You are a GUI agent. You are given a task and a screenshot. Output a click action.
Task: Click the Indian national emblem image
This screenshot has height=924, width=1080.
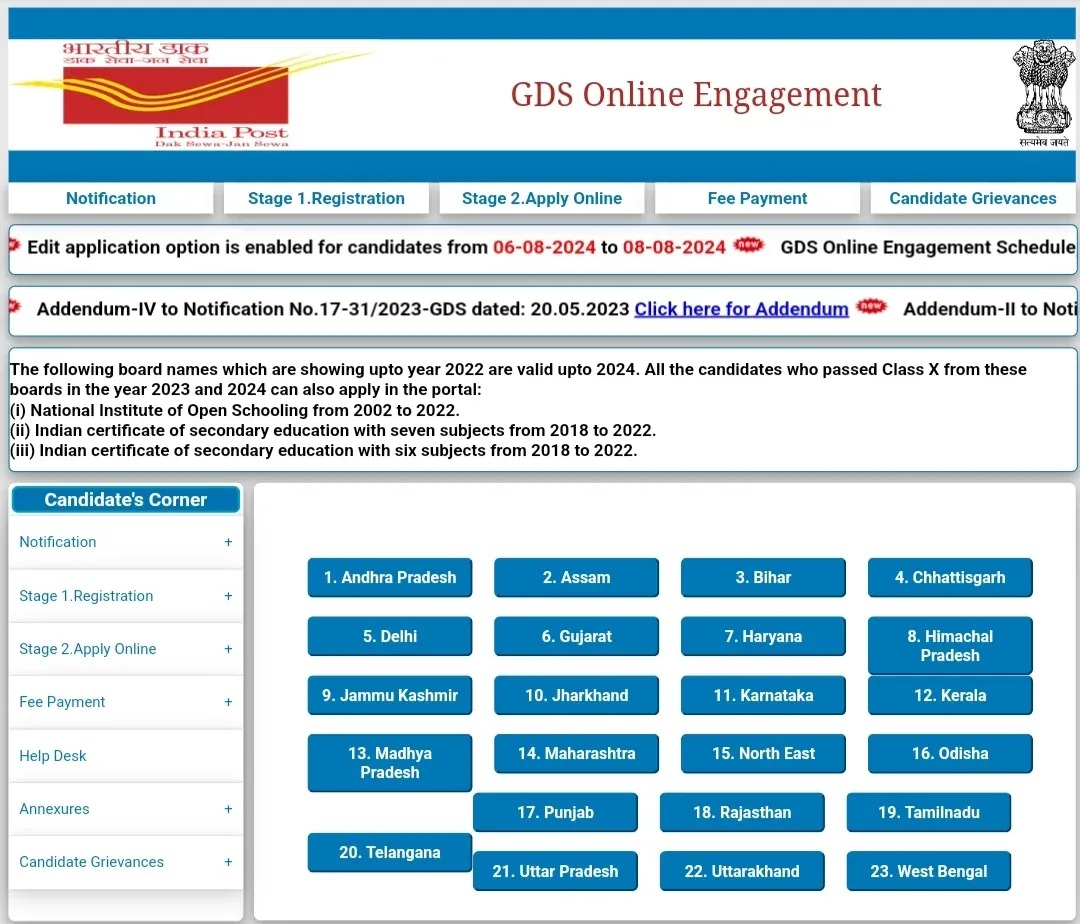(1044, 93)
